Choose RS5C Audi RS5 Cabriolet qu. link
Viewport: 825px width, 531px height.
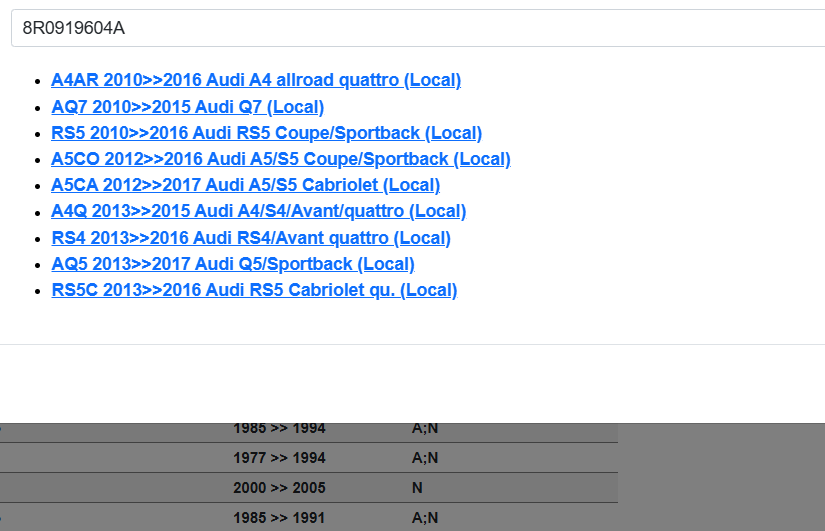[254, 290]
